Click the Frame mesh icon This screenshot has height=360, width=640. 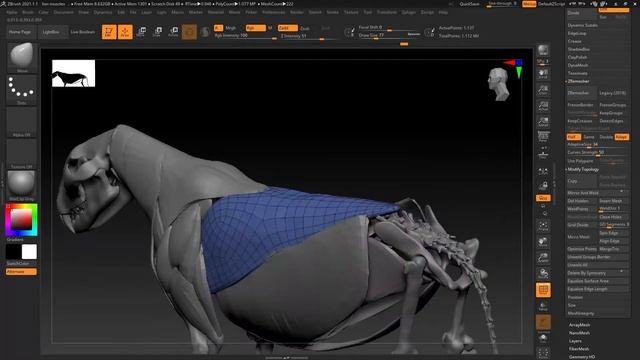click(543, 226)
